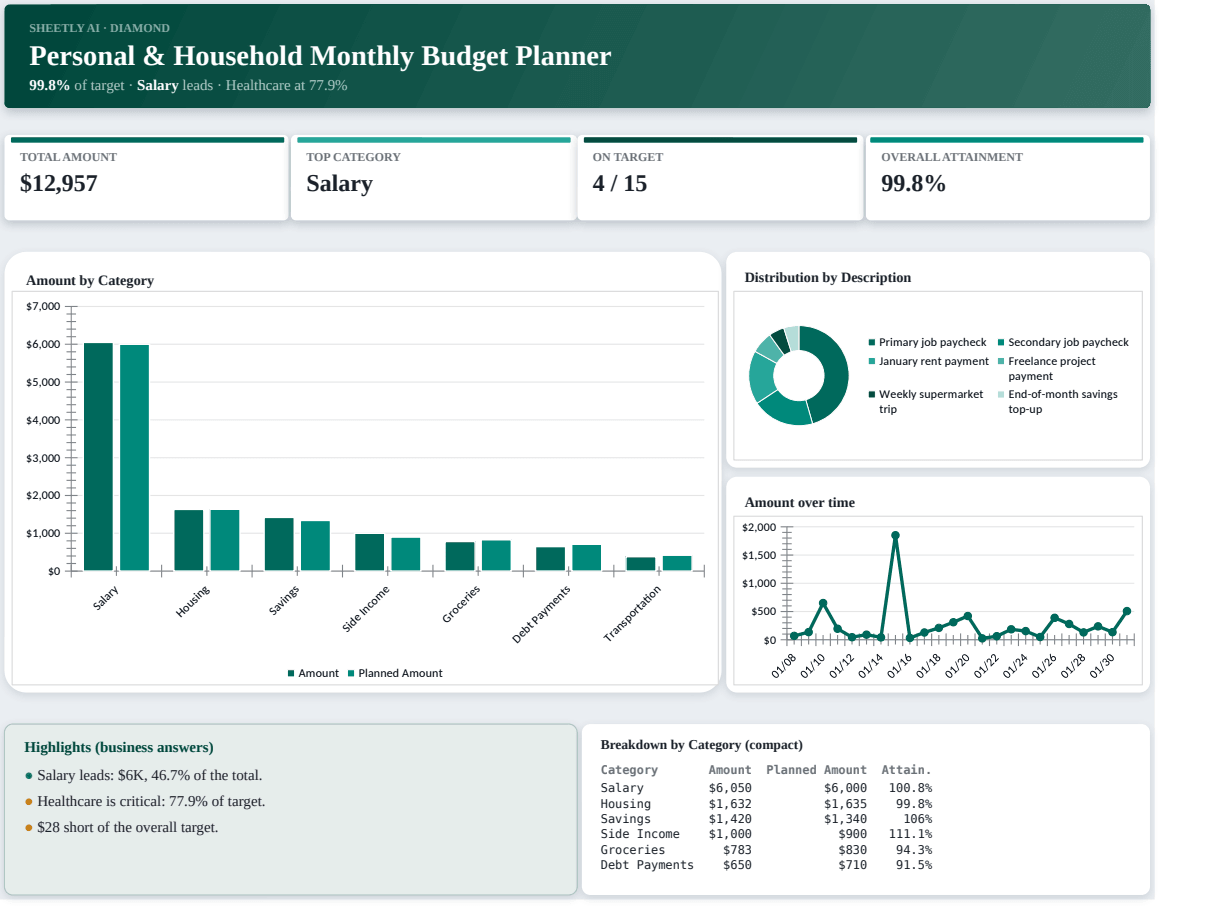Click the $7,000 y-axis label on bar chart

[x=43, y=306]
